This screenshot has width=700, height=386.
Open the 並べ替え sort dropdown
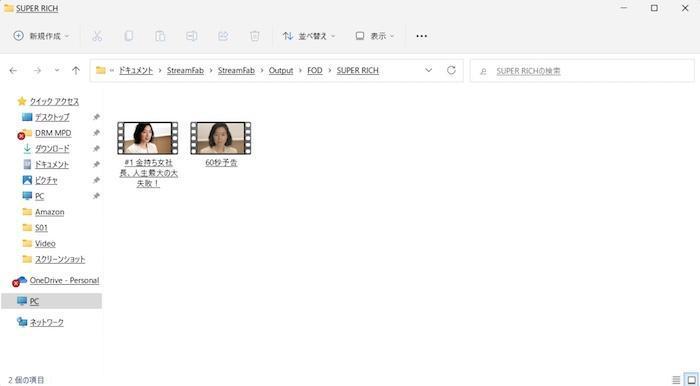309,36
